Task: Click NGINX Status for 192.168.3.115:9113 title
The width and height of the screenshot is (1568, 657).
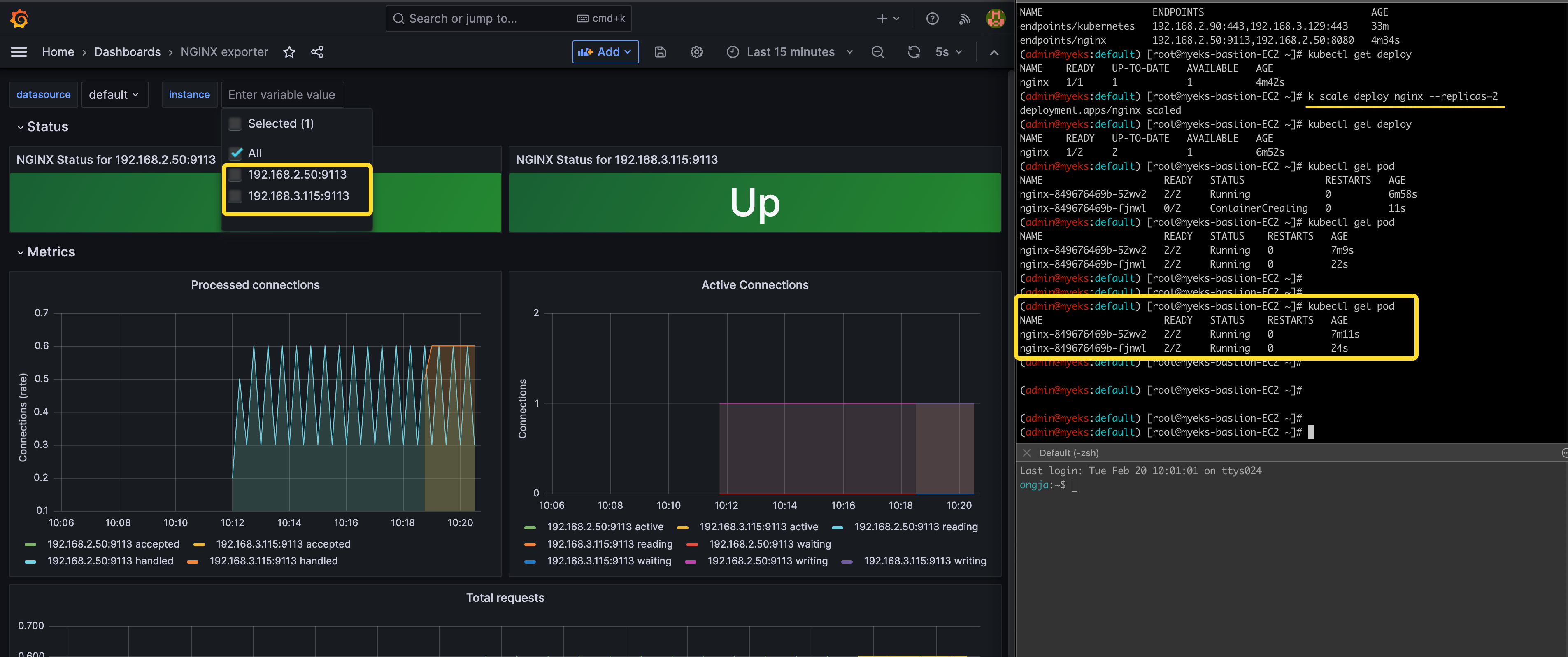Action: [616, 160]
